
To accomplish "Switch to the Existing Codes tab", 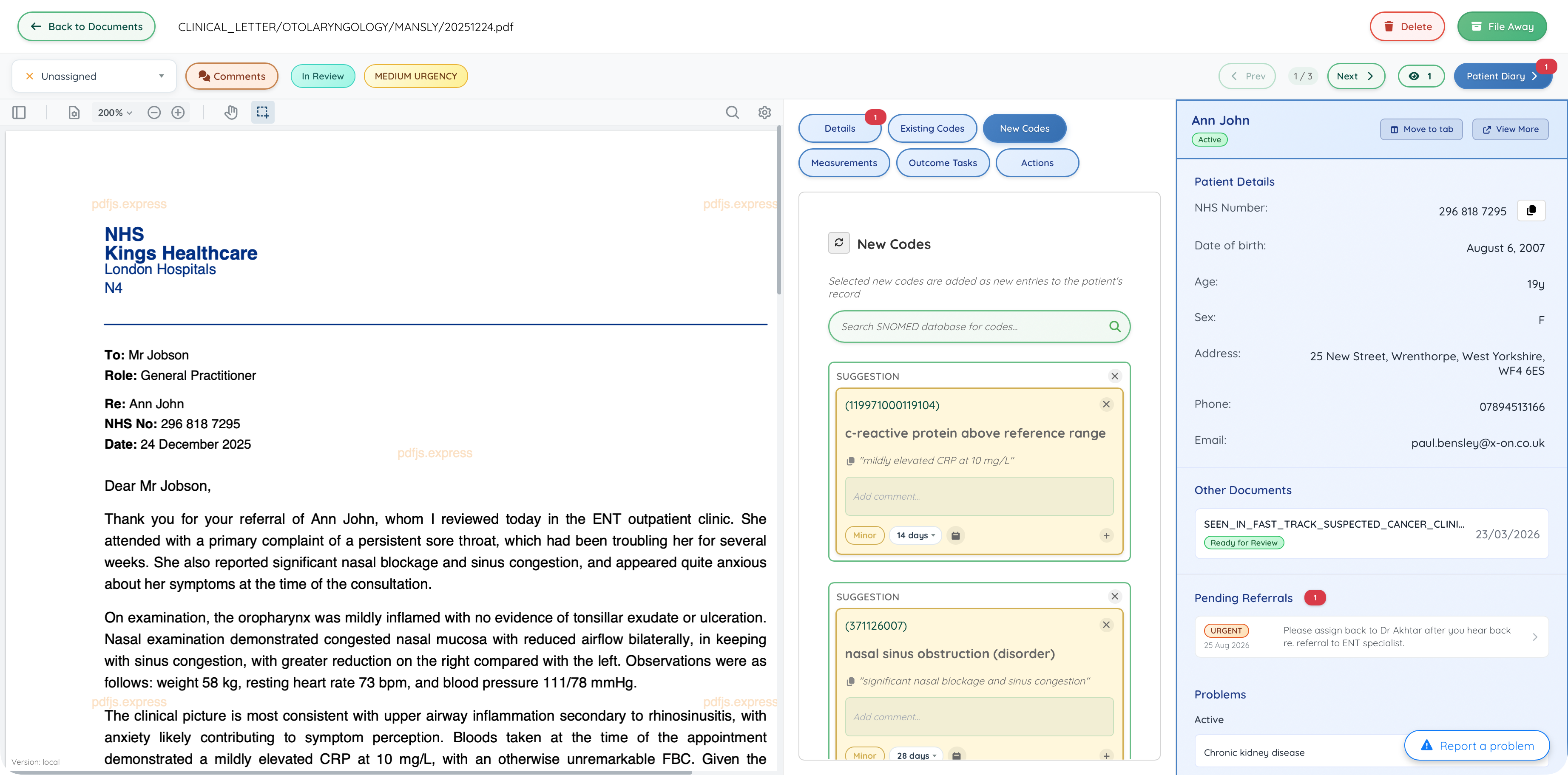I will pyautogui.click(x=932, y=128).
